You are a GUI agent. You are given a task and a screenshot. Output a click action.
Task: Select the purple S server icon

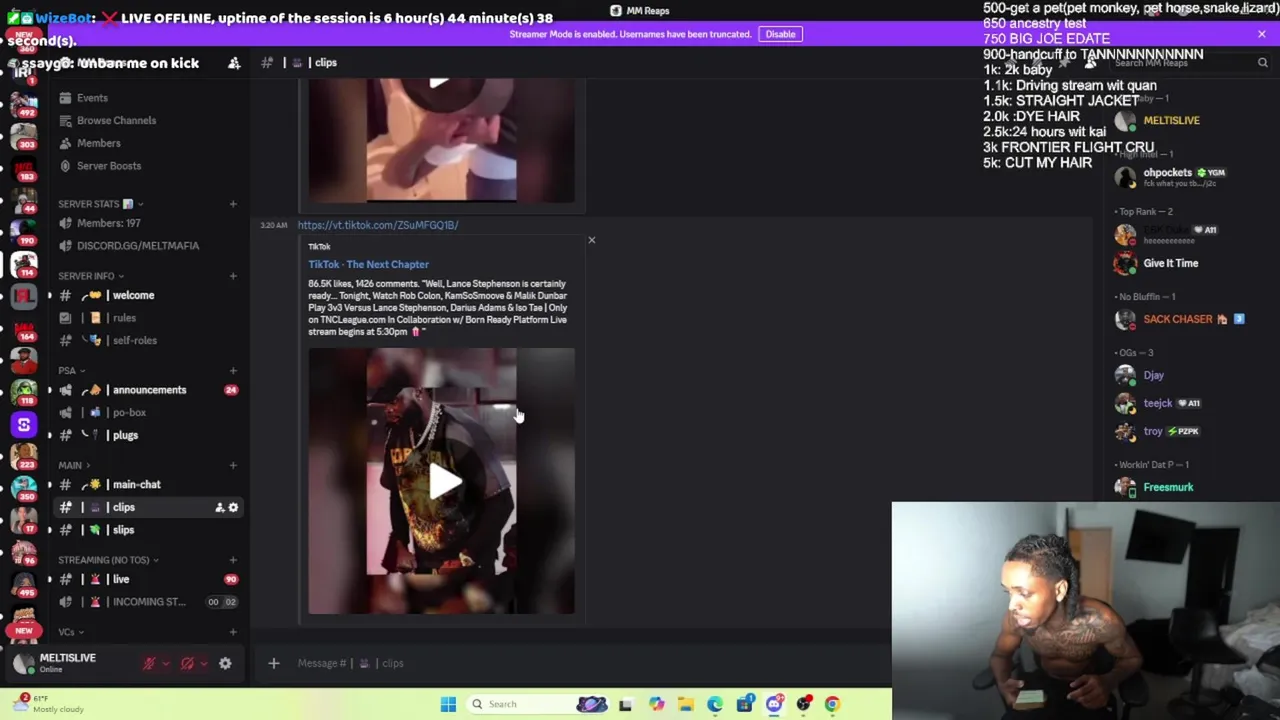[24, 425]
